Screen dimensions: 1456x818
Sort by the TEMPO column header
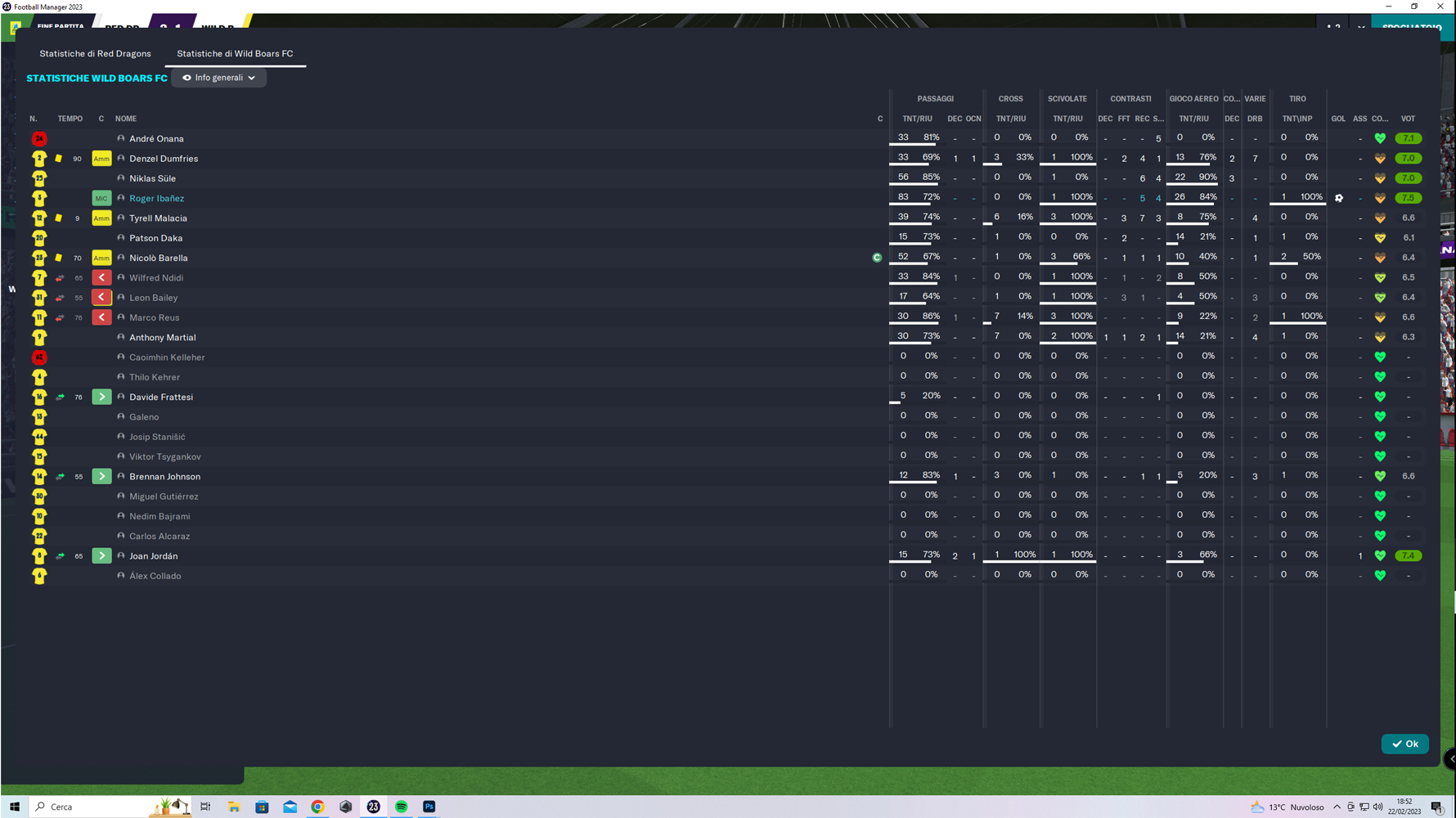70,119
